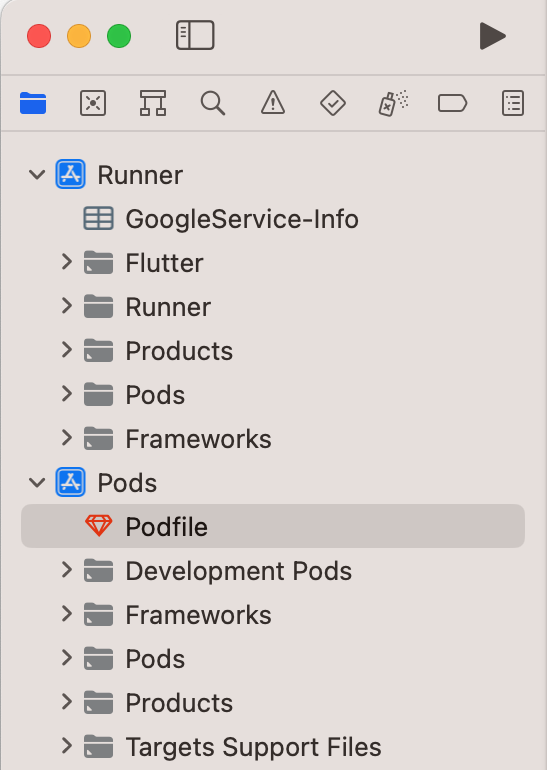Screen dimensions: 547x770
Task: Open the Debug navigator spray icon
Action: [x=393, y=103]
